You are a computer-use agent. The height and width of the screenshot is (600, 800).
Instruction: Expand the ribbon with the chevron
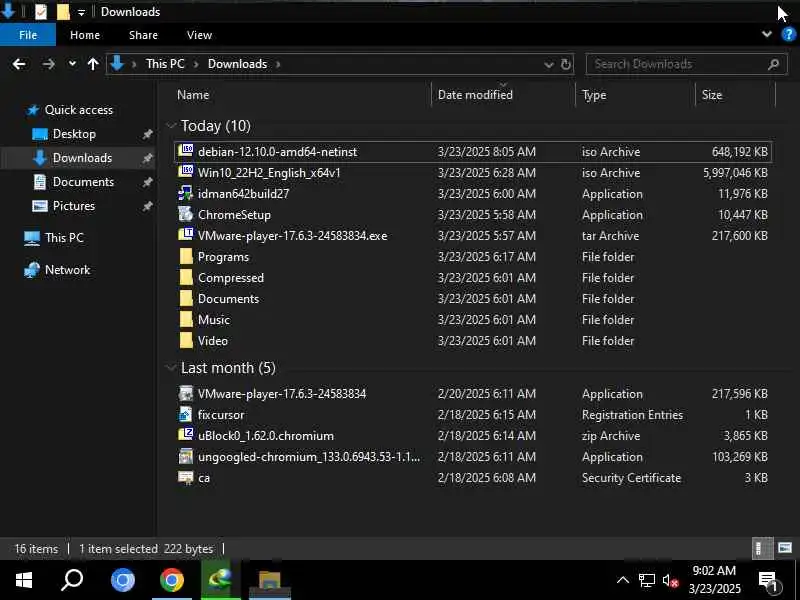[766, 34]
